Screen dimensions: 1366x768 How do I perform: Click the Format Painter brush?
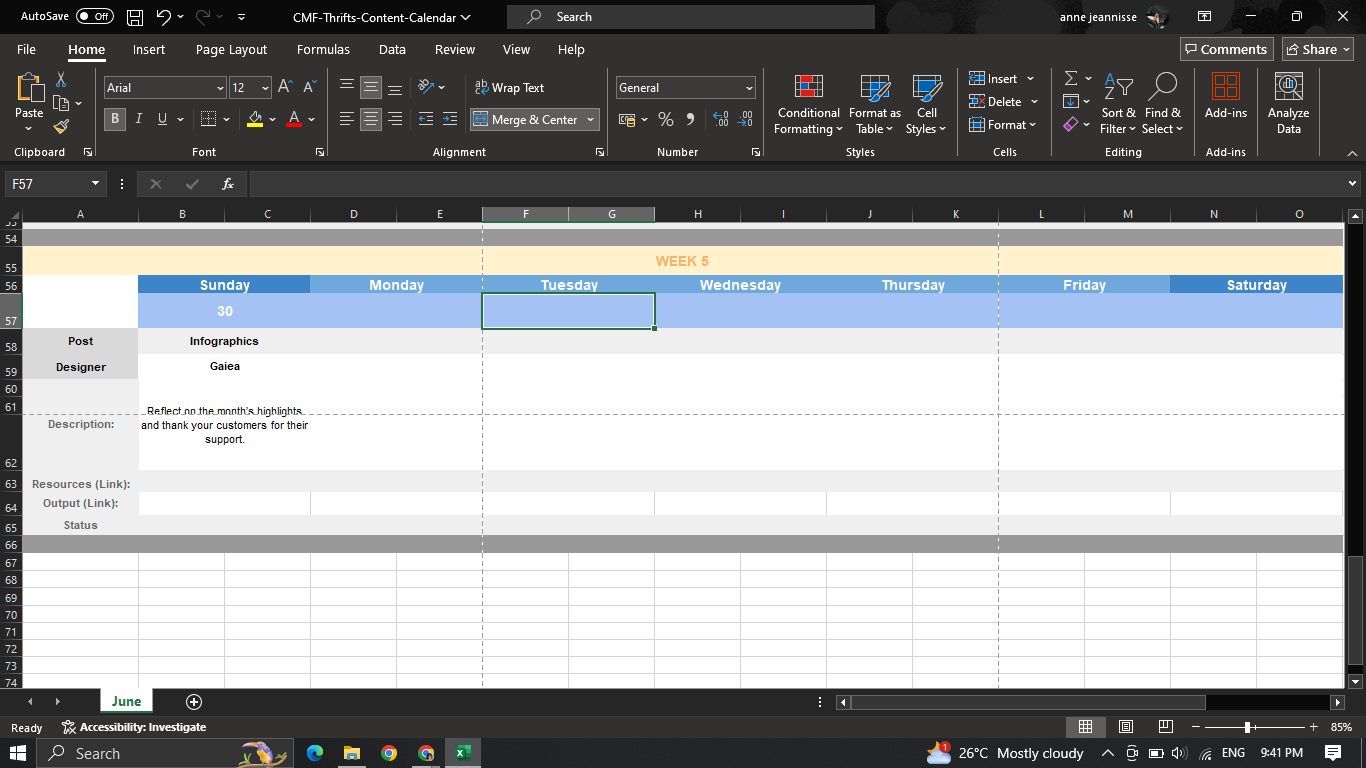pos(61,127)
